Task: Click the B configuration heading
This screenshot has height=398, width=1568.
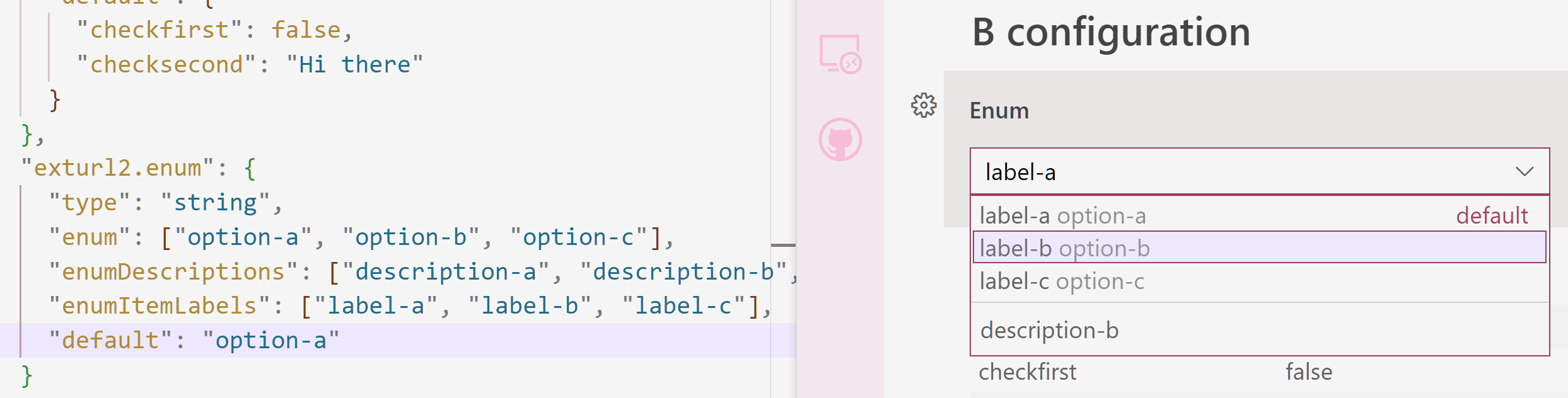Action: pos(1111,32)
